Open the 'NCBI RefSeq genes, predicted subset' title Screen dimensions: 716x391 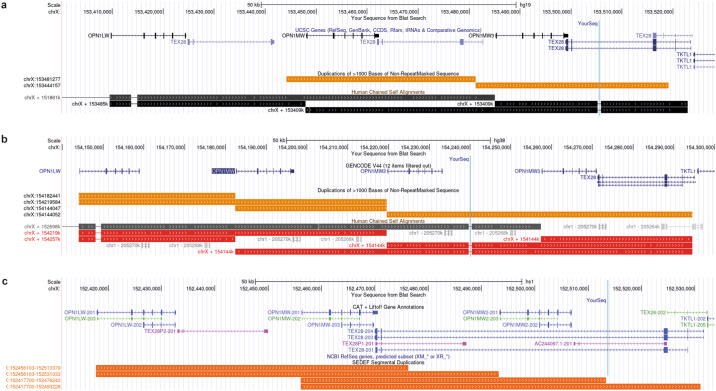(x=388, y=356)
